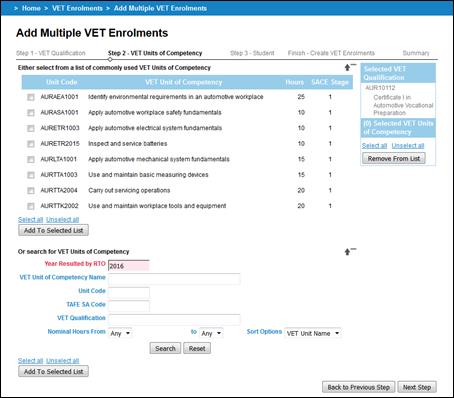Viewport: 454px width, 398px height.
Task: Click Add To Selected List below search form
Action: click(x=53, y=371)
